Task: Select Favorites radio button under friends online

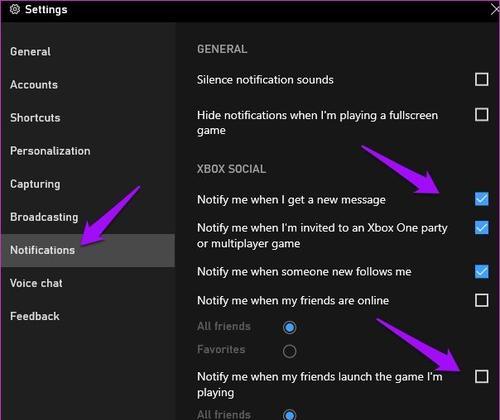Action: click(289, 351)
